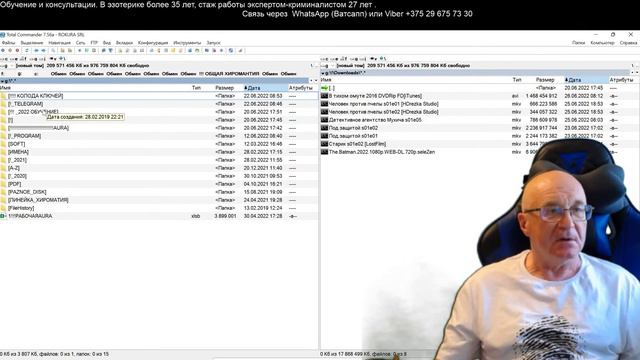Sort right panel by Дата column
The width and height of the screenshot is (640, 360).
coord(586,80)
